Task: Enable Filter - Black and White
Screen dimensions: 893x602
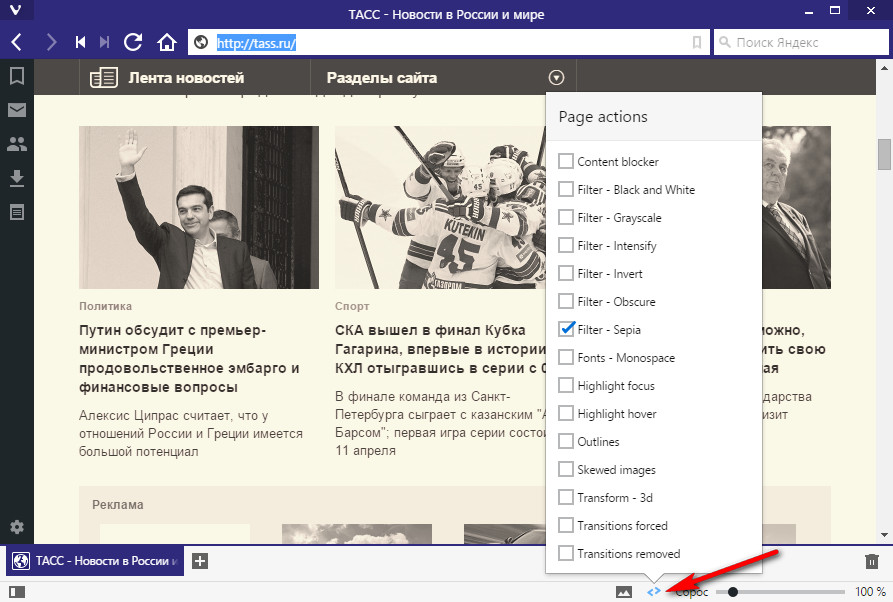Action: pyautogui.click(x=566, y=189)
